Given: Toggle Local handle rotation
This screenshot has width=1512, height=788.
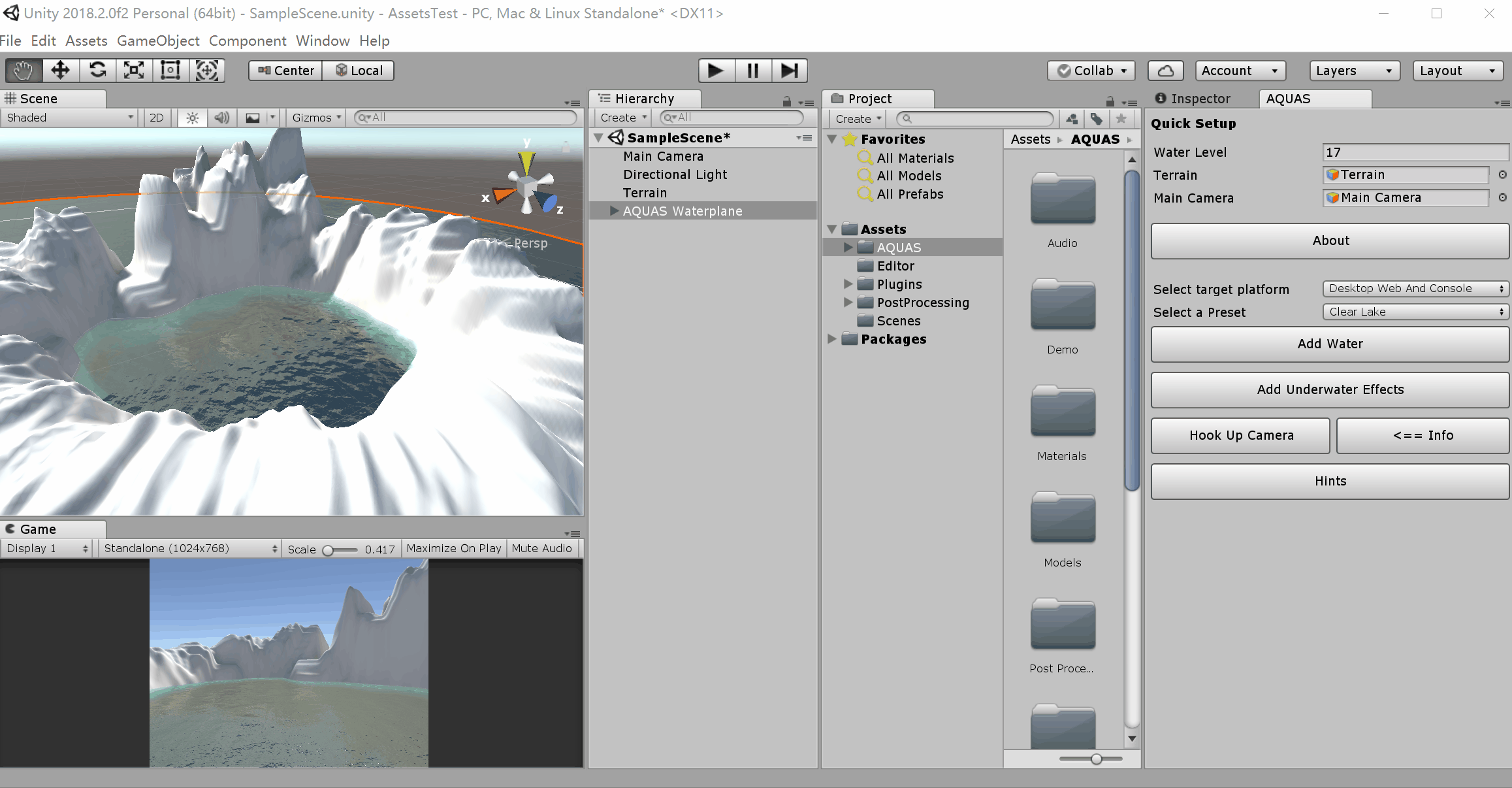Looking at the screenshot, I should pyautogui.click(x=359, y=71).
